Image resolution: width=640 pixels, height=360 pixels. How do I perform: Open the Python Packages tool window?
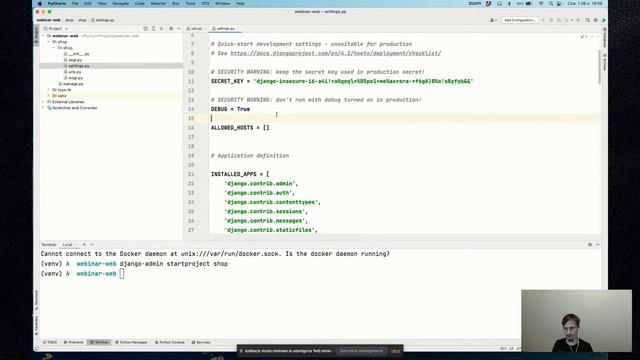pyautogui.click(x=131, y=342)
